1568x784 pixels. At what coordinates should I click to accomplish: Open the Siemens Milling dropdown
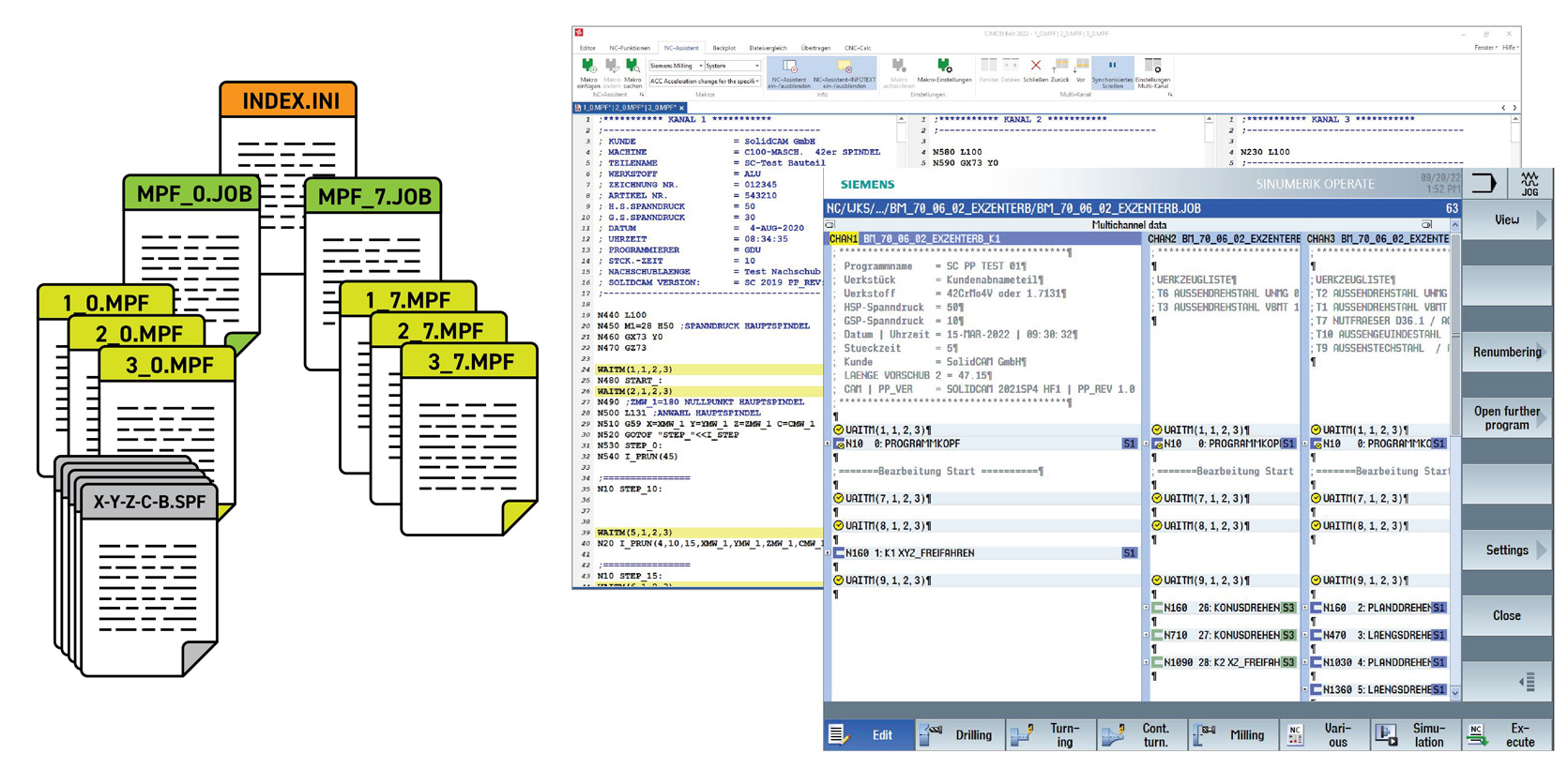[x=676, y=66]
